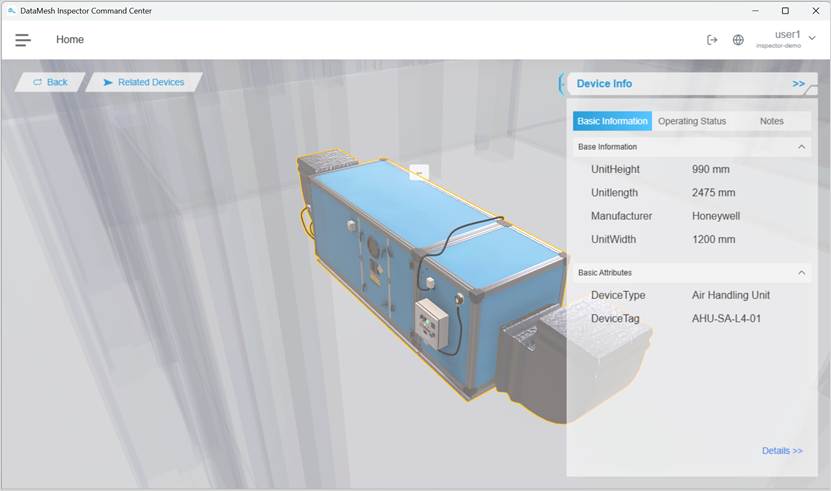This screenshot has width=831, height=491.
Task: Select the Basic Information tab
Action: [x=612, y=121]
